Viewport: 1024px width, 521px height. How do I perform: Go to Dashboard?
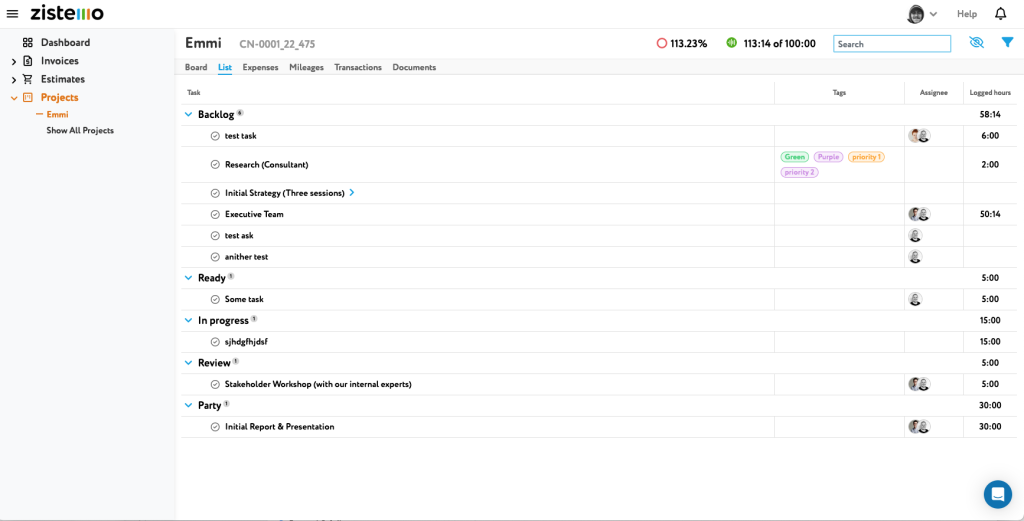pos(65,42)
